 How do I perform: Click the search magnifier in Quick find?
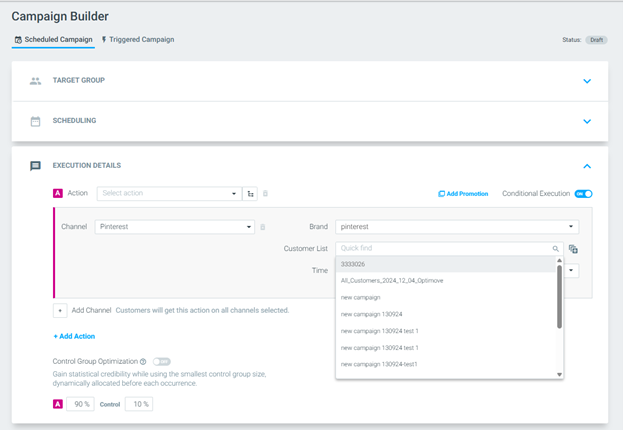click(556, 249)
